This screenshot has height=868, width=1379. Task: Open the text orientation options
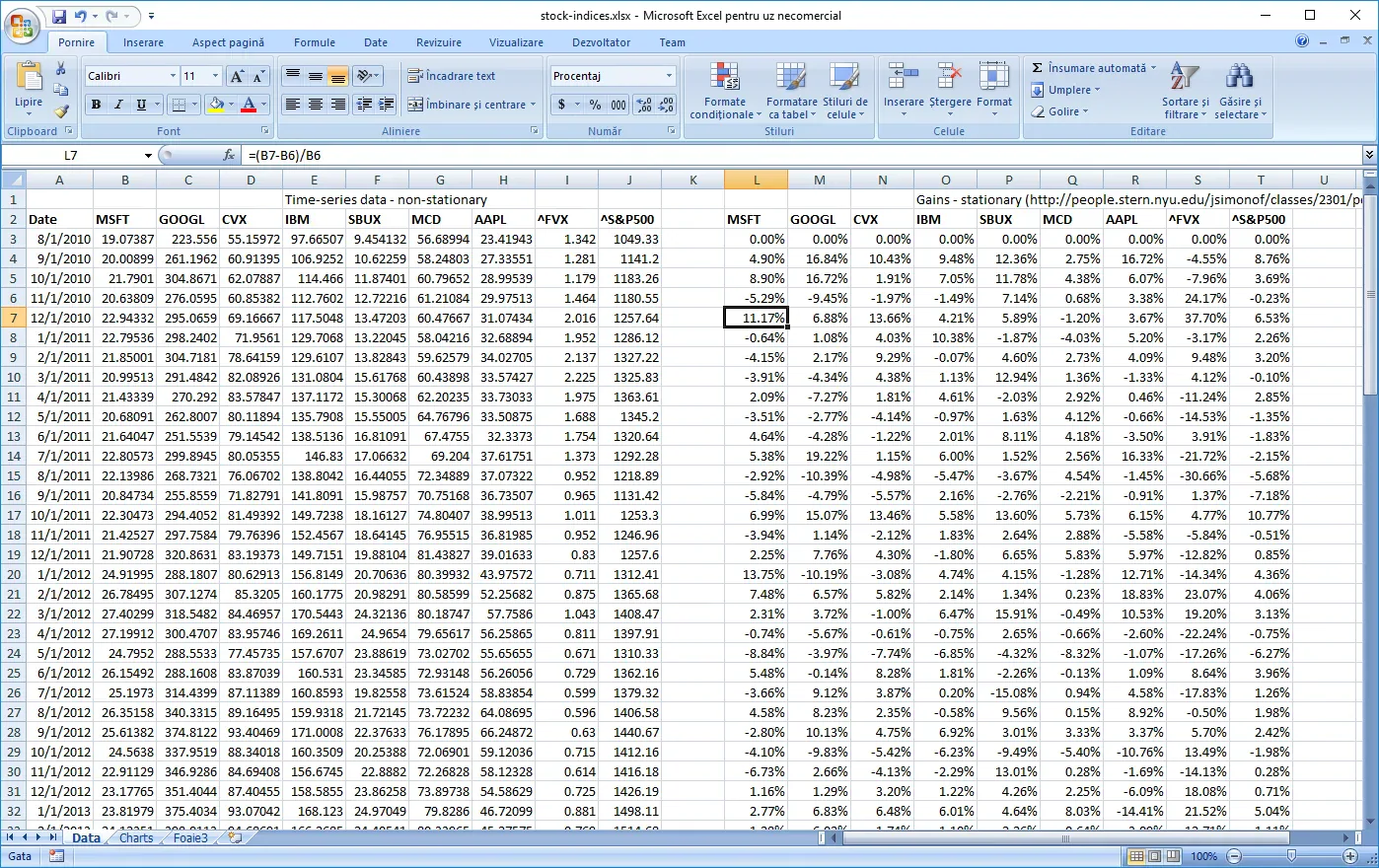coord(367,76)
